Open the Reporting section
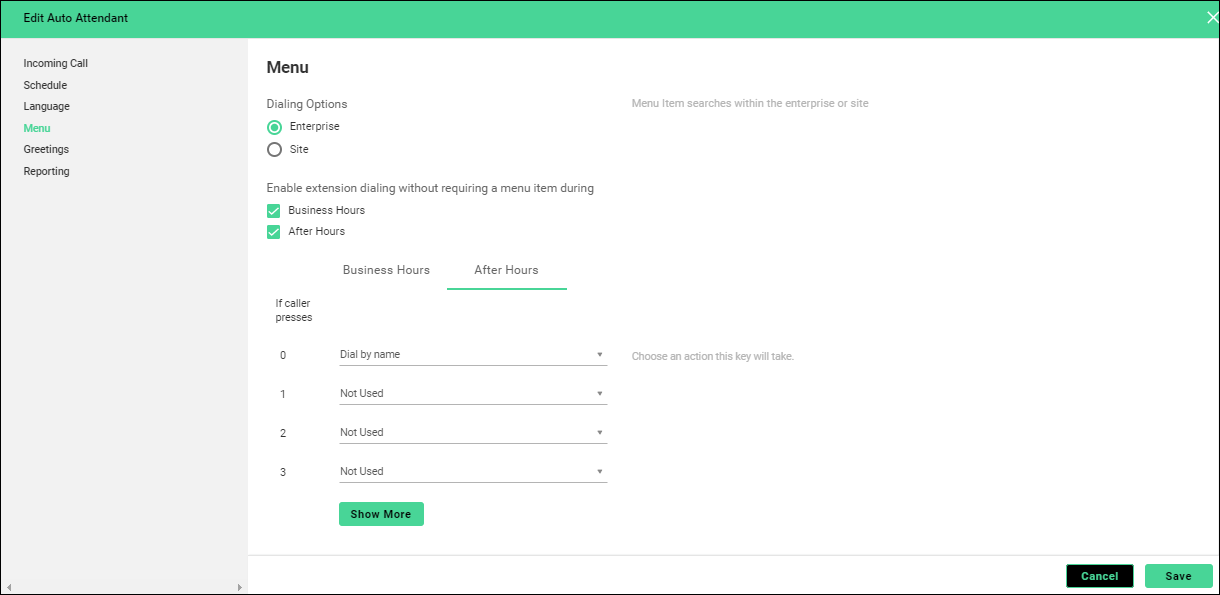The image size is (1220, 595). click(47, 172)
